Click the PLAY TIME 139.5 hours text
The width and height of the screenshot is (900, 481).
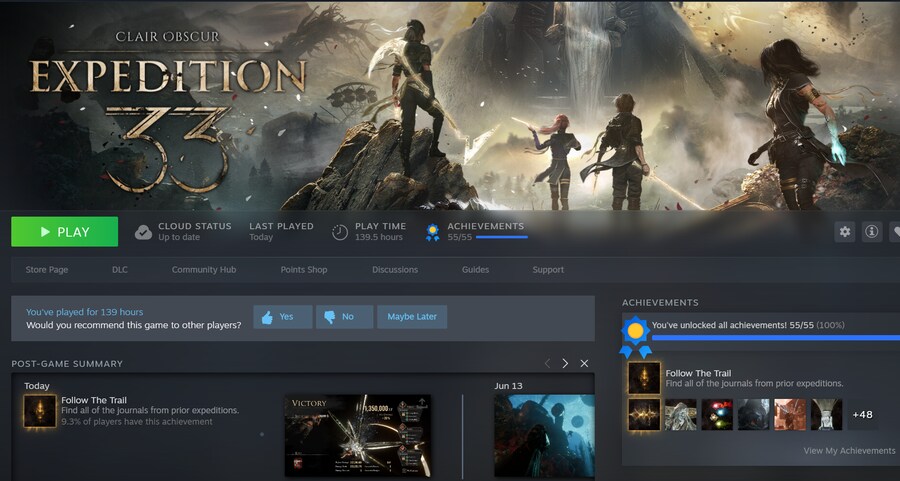[380, 231]
